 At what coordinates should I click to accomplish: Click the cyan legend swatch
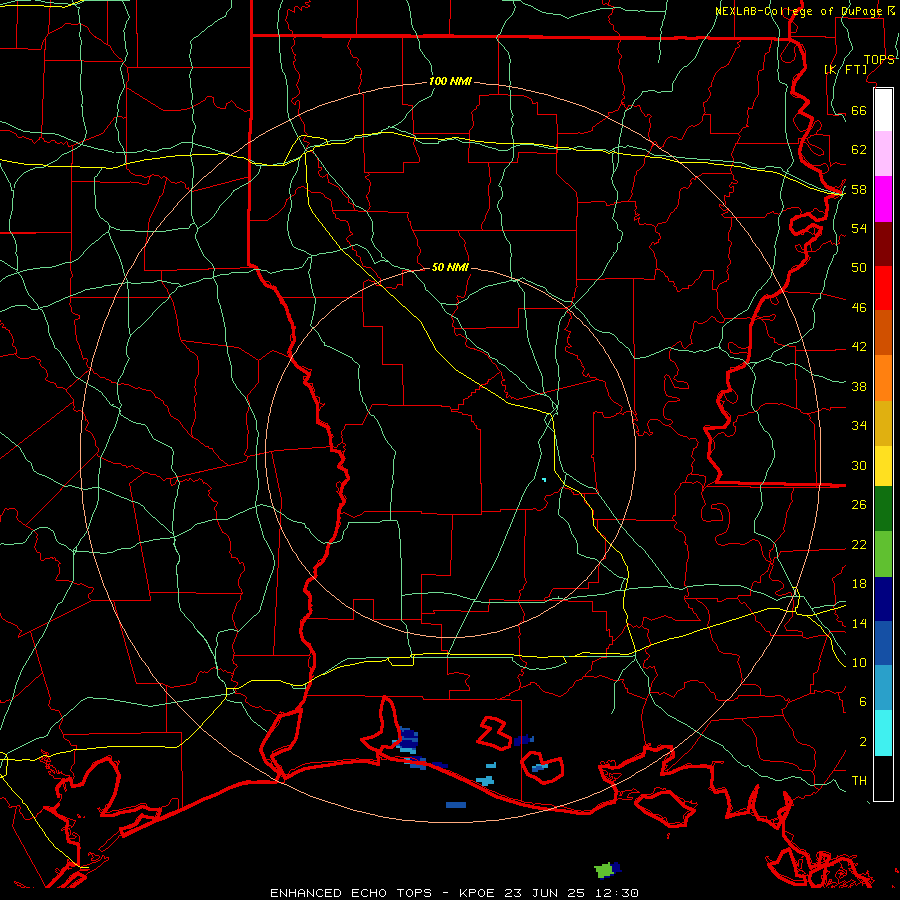point(883,733)
